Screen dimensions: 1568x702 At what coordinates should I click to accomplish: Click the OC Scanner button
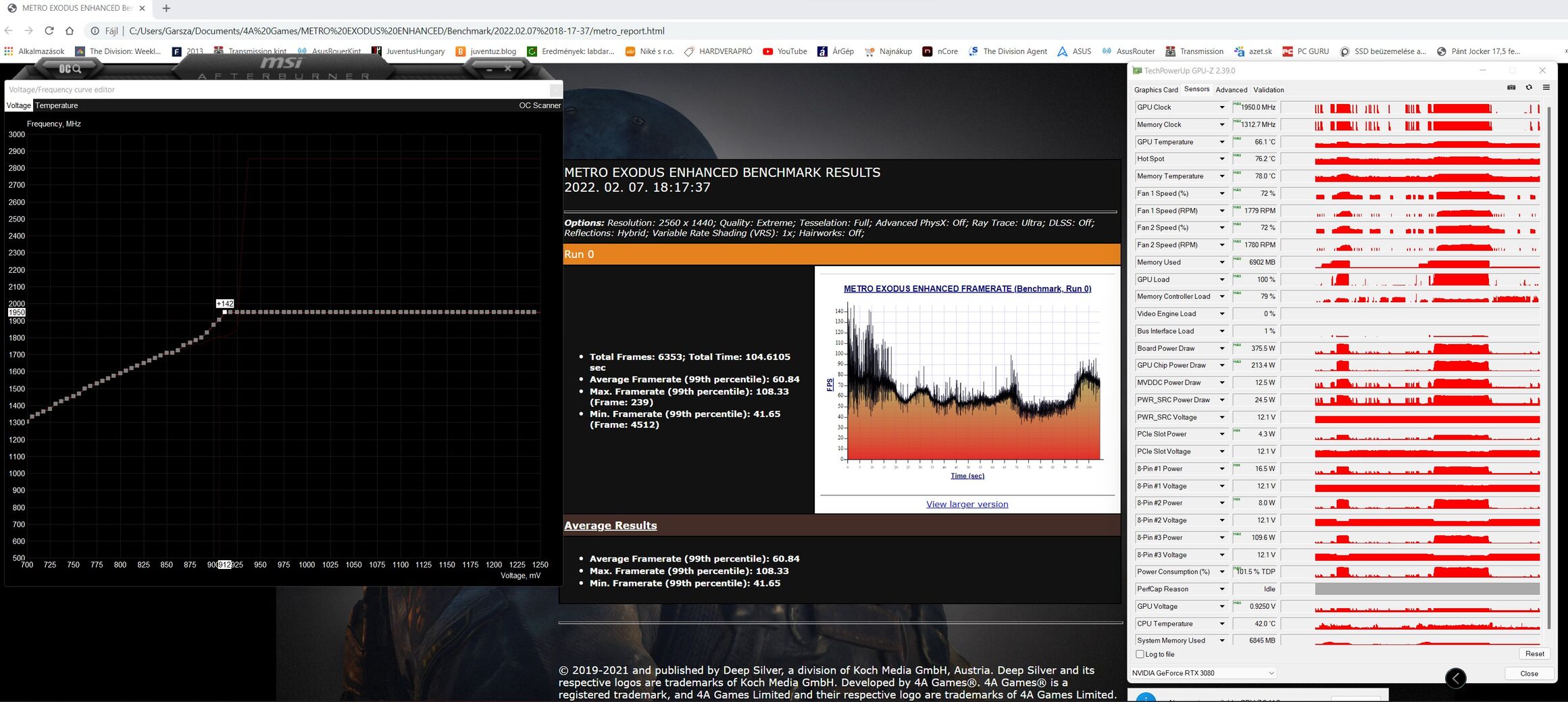pos(540,105)
